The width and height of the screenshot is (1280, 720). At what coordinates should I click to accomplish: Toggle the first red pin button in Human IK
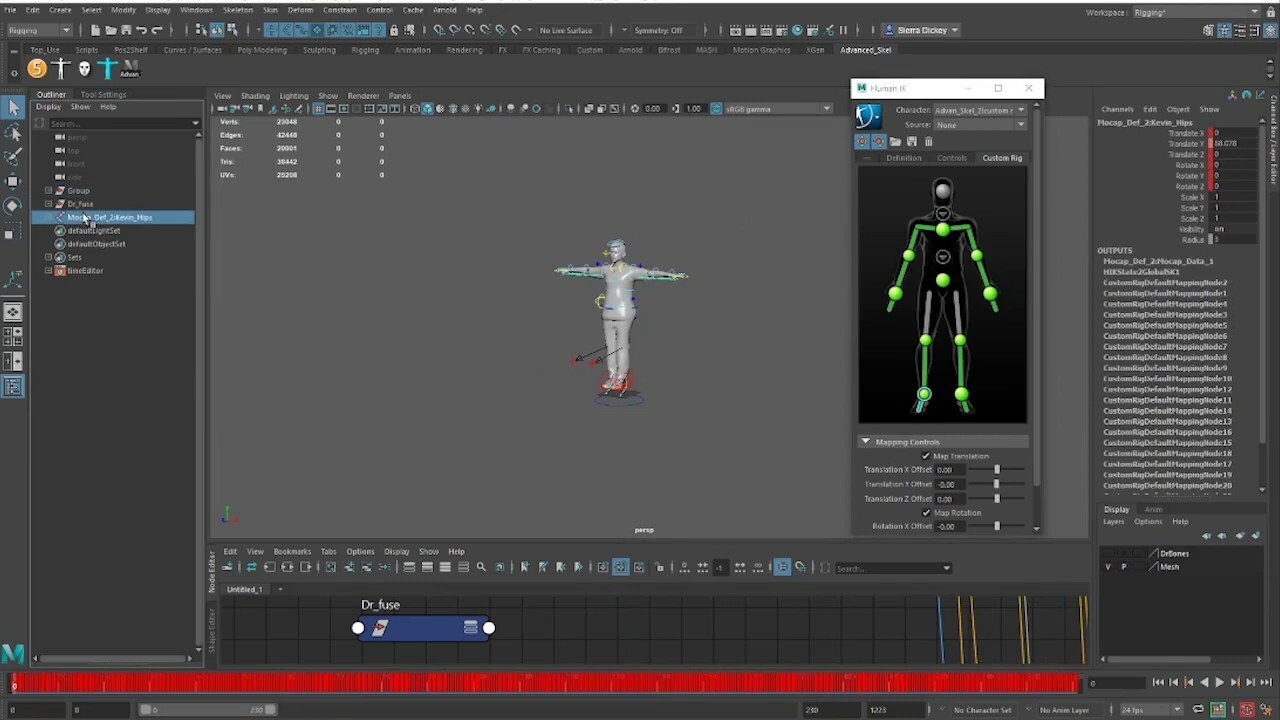[863, 142]
